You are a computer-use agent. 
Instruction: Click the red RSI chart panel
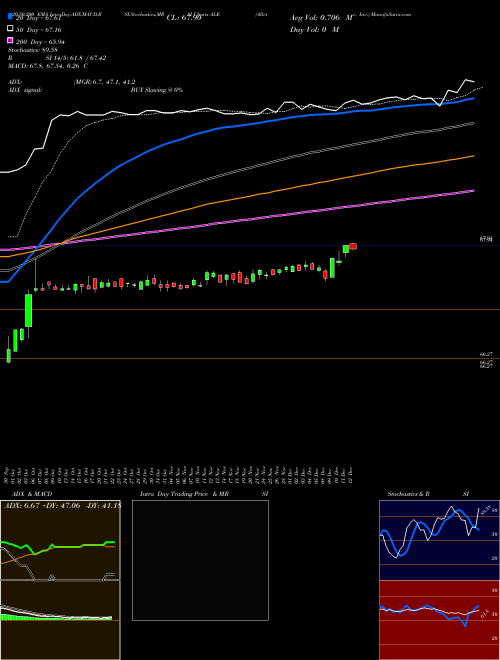pyautogui.click(x=439, y=620)
